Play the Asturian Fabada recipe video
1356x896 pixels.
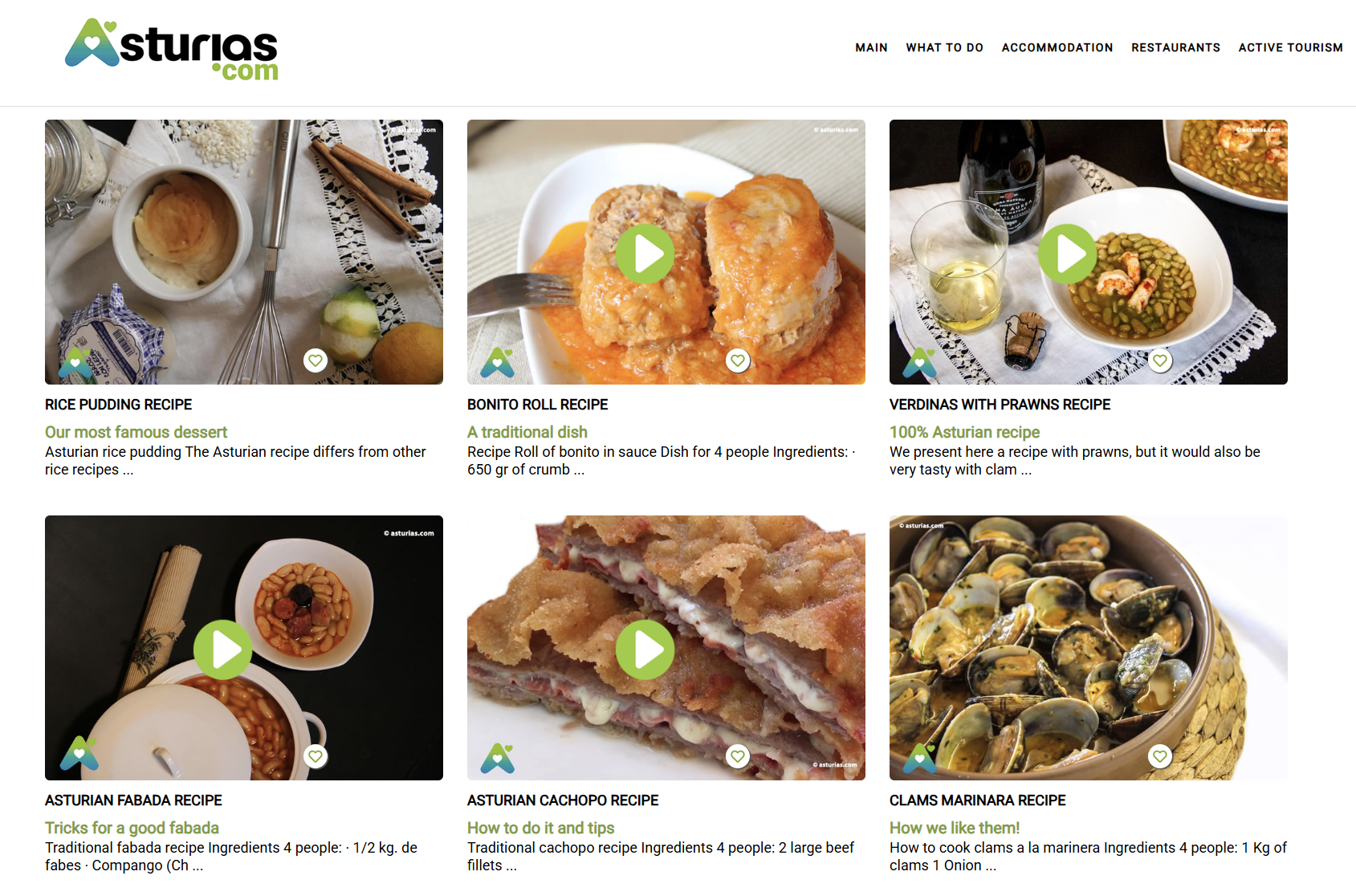pyautogui.click(x=223, y=650)
